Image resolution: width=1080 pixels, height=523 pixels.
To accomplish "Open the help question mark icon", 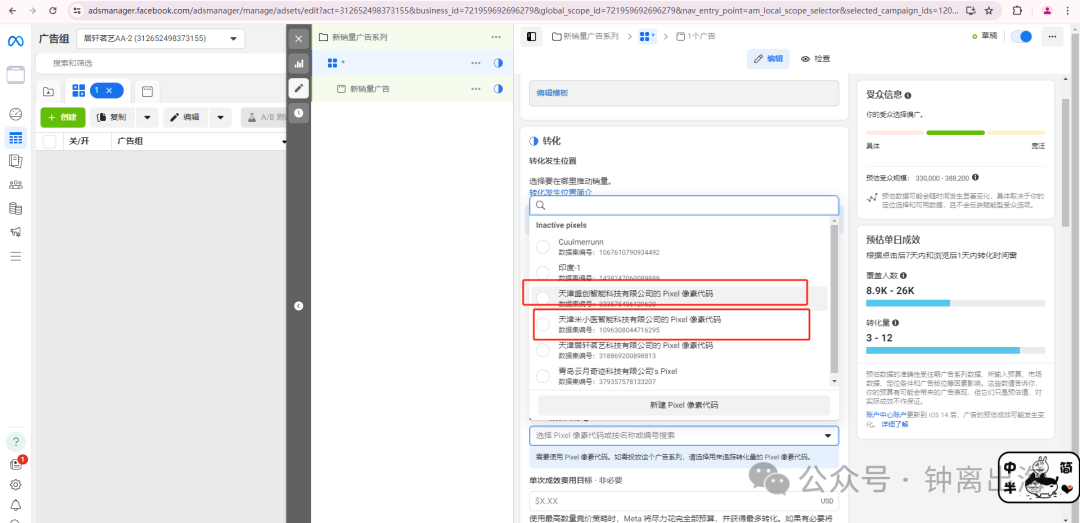I will coord(16,441).
